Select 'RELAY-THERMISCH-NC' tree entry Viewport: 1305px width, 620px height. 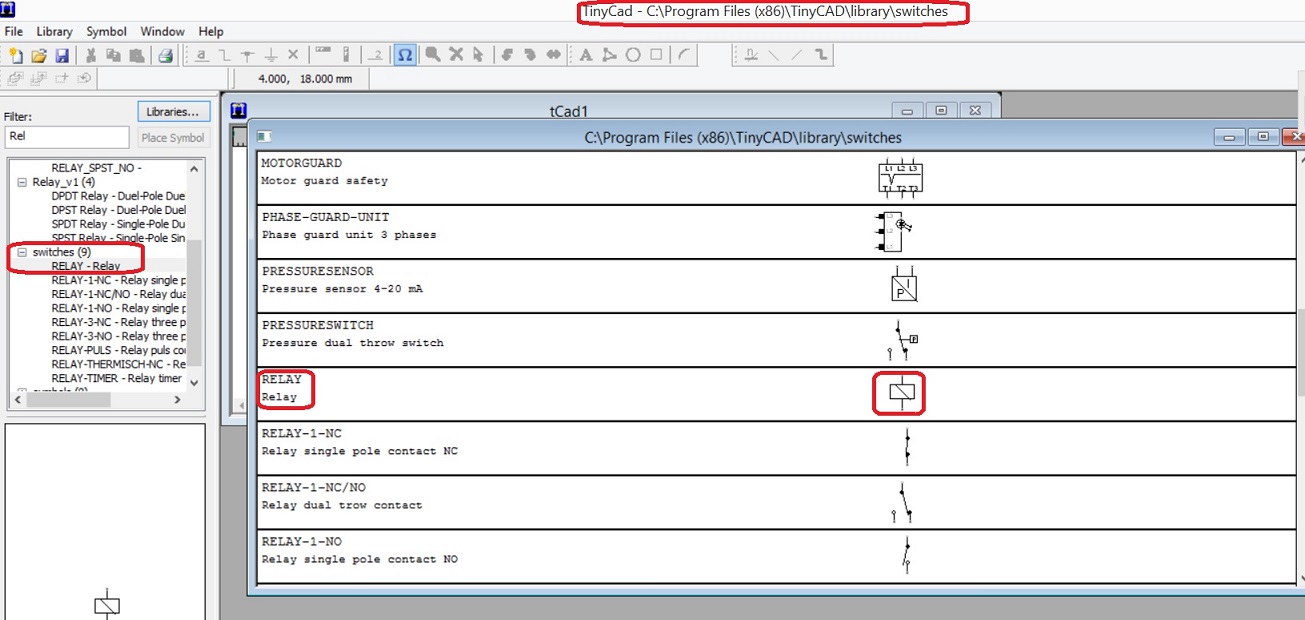click(x=118, y=364)
